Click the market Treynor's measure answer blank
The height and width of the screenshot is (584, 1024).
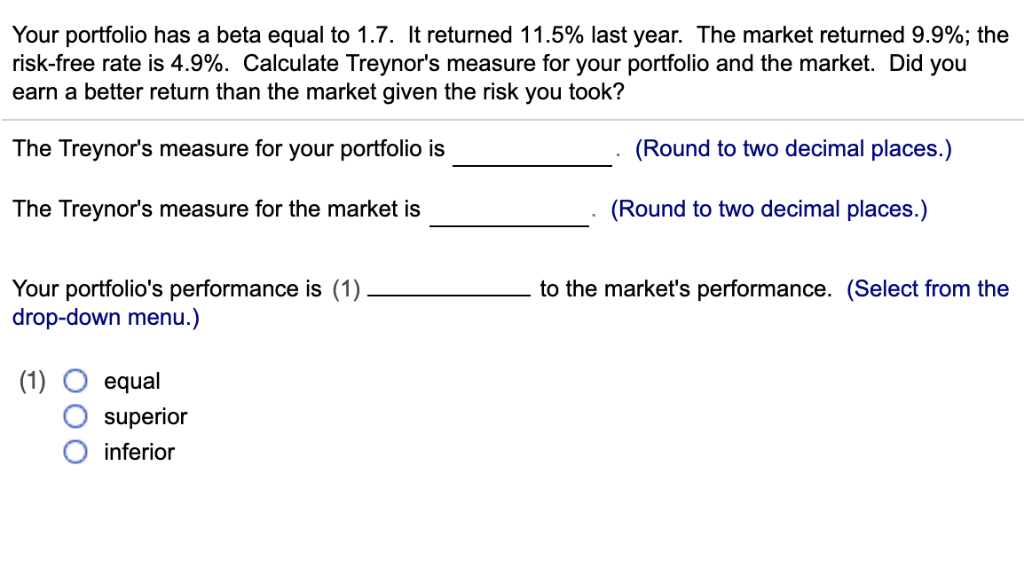(x=510, y=216)
